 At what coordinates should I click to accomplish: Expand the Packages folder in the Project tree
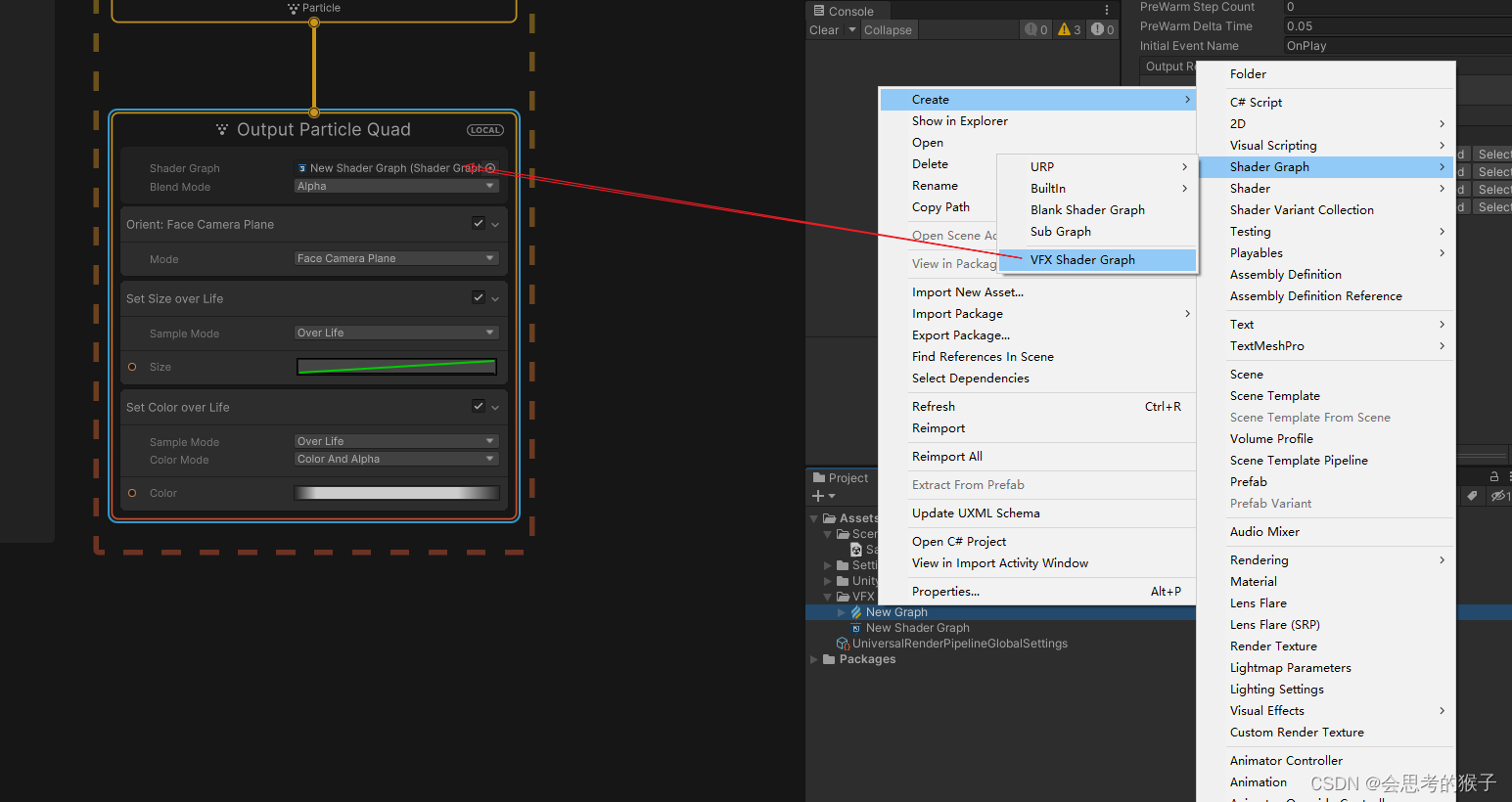coord(813,658)
